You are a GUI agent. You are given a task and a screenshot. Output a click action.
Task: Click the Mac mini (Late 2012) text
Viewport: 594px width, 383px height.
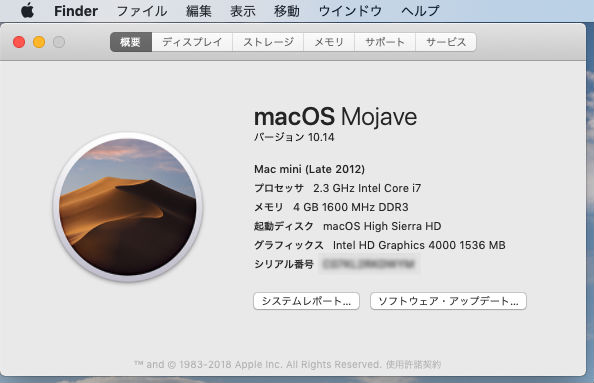pyautogui.click(x=310, y=169)
